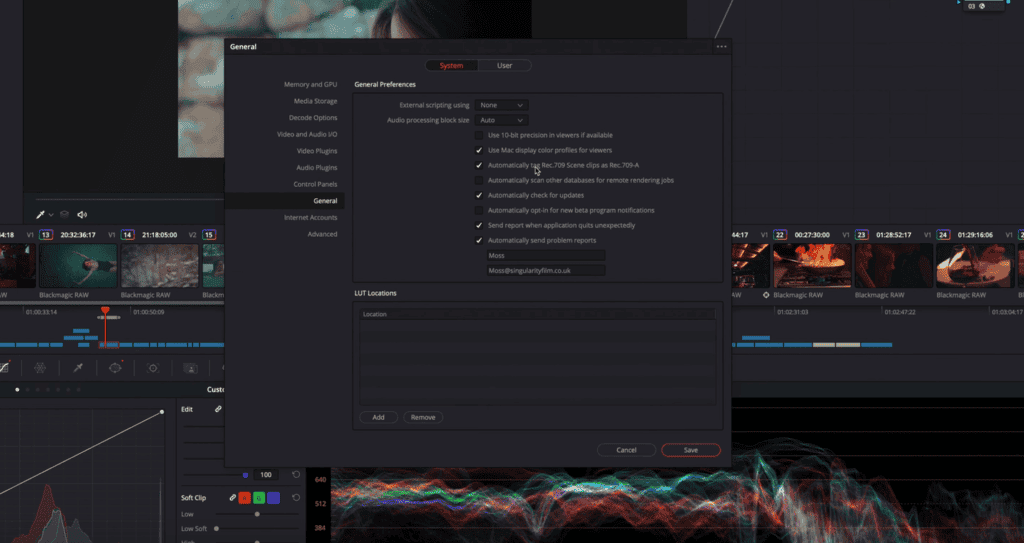The height and width of the screenshot is (543, 1024).
Task: Switch to the System tab
Action: click(451, 65)
